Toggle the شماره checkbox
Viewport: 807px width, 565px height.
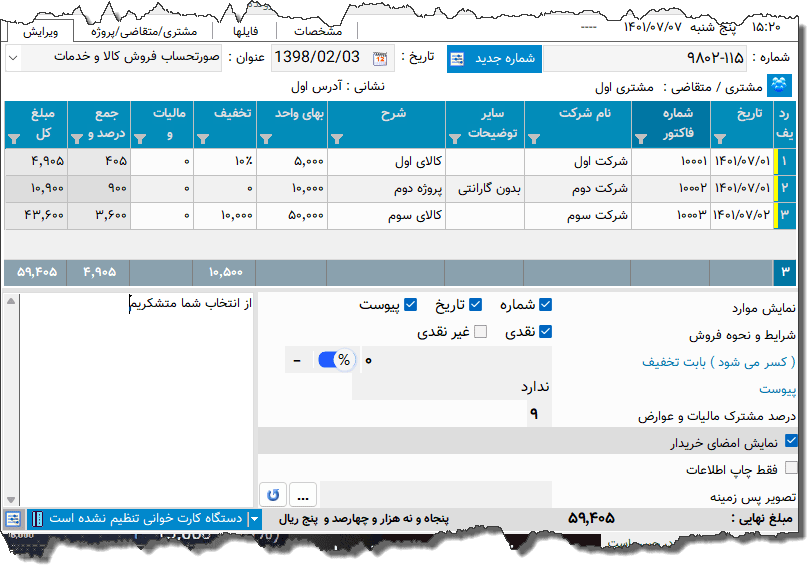coord(545,305)
